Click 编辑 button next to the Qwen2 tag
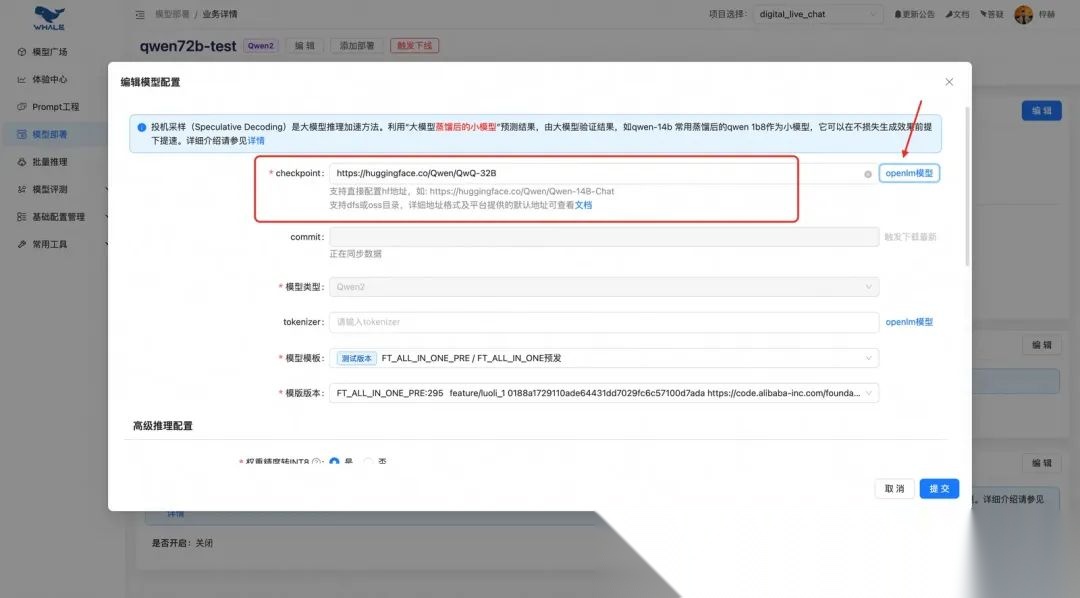Image resolution: width=1080 pixels, height=598 pixels. point(304,46)
